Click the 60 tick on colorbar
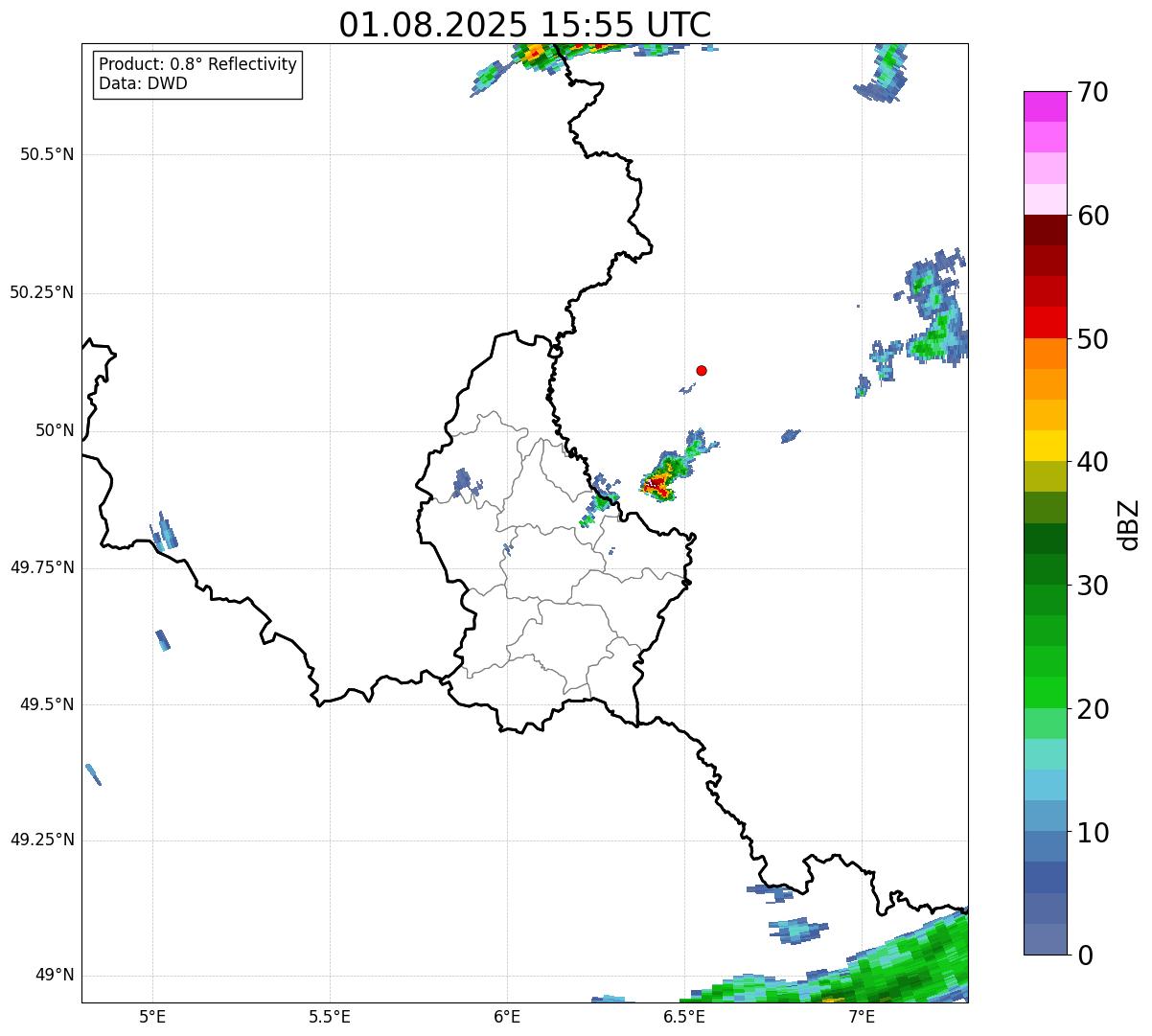 point(1093,216)
